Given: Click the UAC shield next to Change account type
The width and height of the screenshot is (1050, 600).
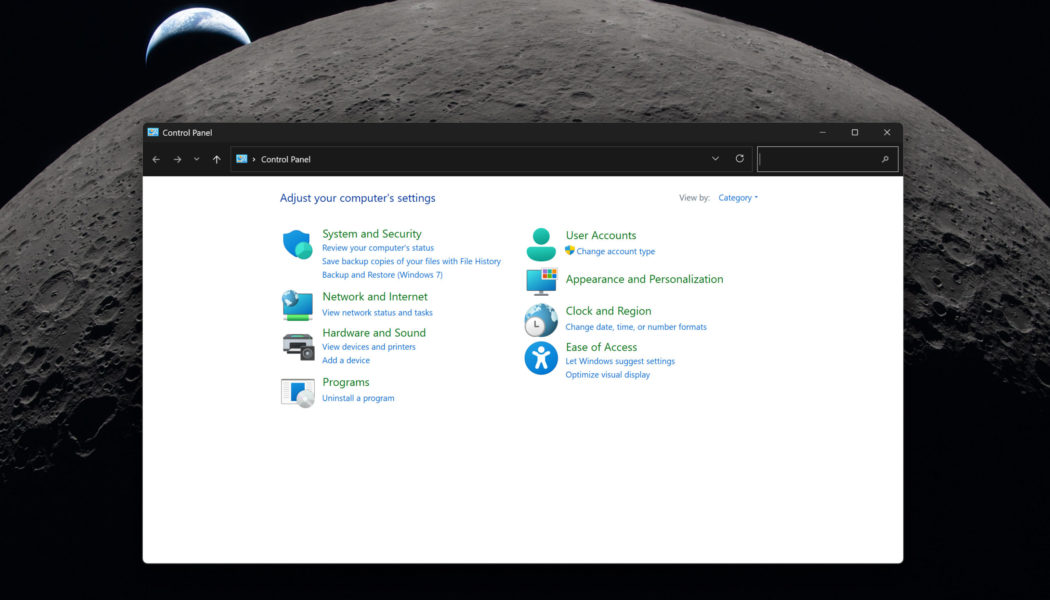Looking at the screenshot, I should (571, 251).
